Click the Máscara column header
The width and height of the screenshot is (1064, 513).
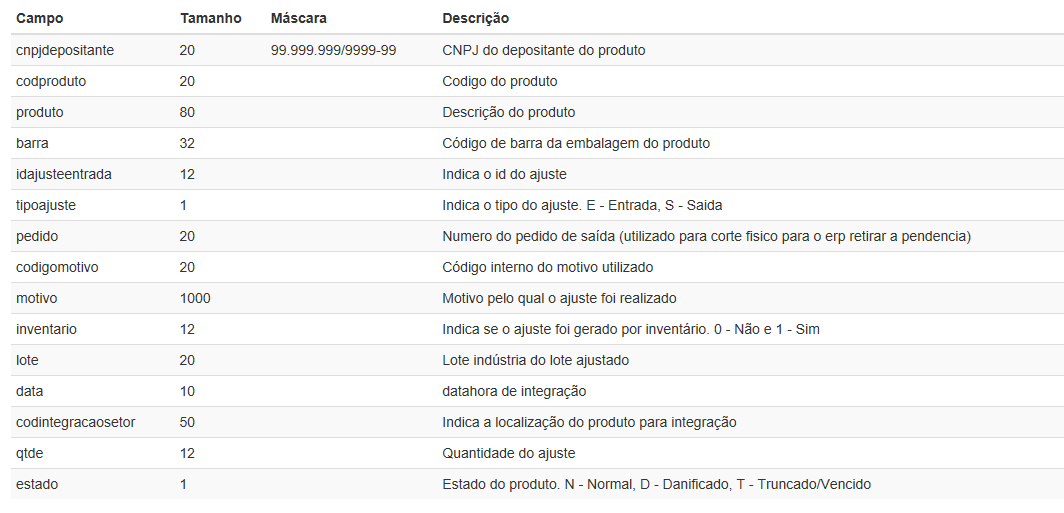[x=298, y=18]
